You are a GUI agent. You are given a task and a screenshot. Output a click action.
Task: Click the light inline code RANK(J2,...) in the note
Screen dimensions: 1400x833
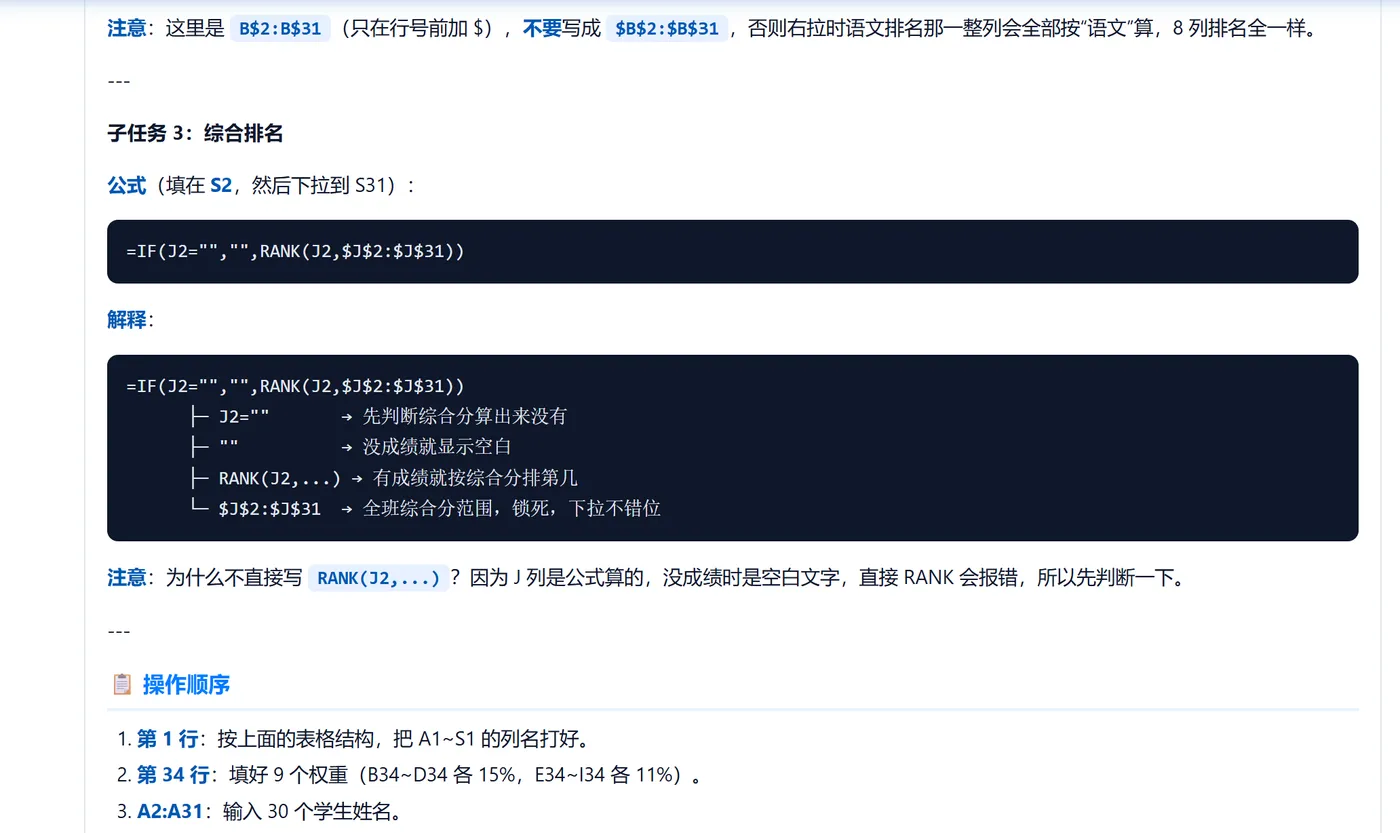click(x=379, y=578)
